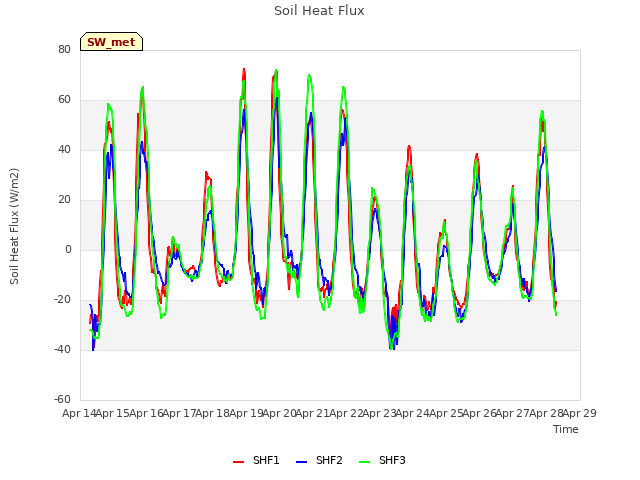
Task: Click the Soil Heat Flux (W/m2) axis title
Action: tap(14, 226)
